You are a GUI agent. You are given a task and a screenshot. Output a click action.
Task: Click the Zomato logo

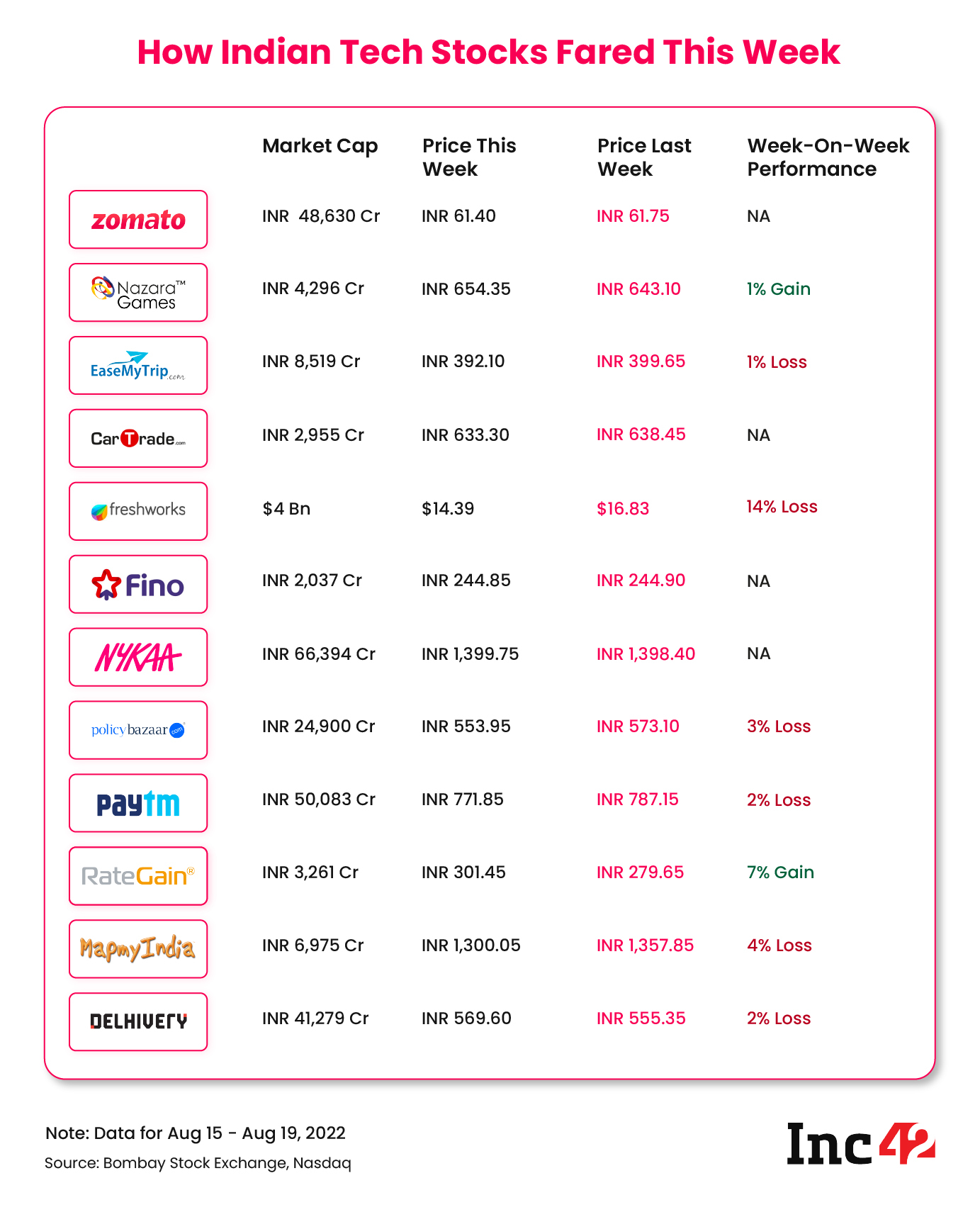point(138,220)
